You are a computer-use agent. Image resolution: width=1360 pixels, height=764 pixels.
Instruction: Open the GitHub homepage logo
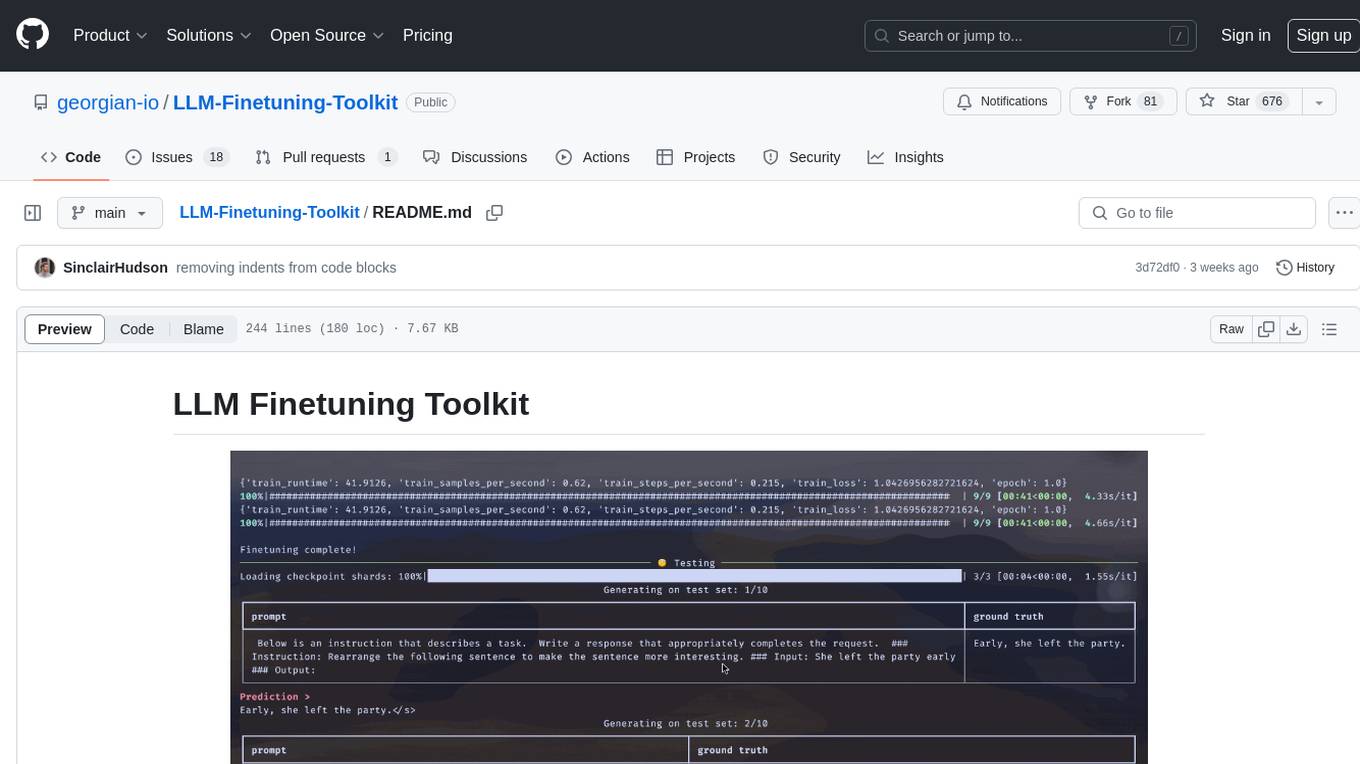[32, 35]
